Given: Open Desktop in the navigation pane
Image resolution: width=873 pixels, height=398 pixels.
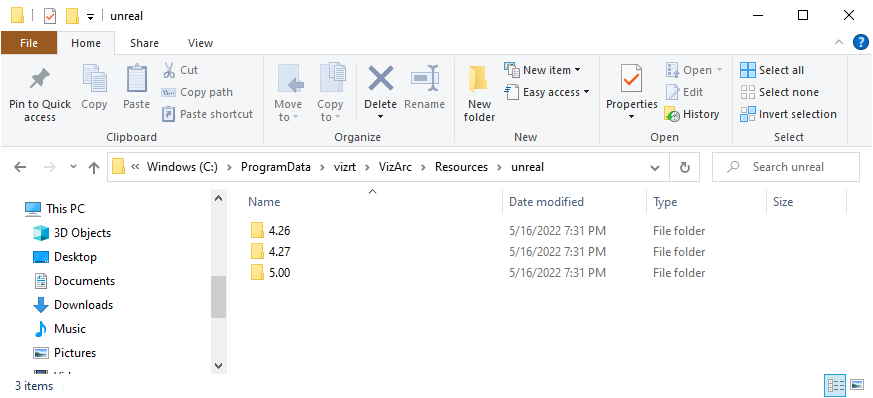Looking at the screenshot, I should 65,257.
